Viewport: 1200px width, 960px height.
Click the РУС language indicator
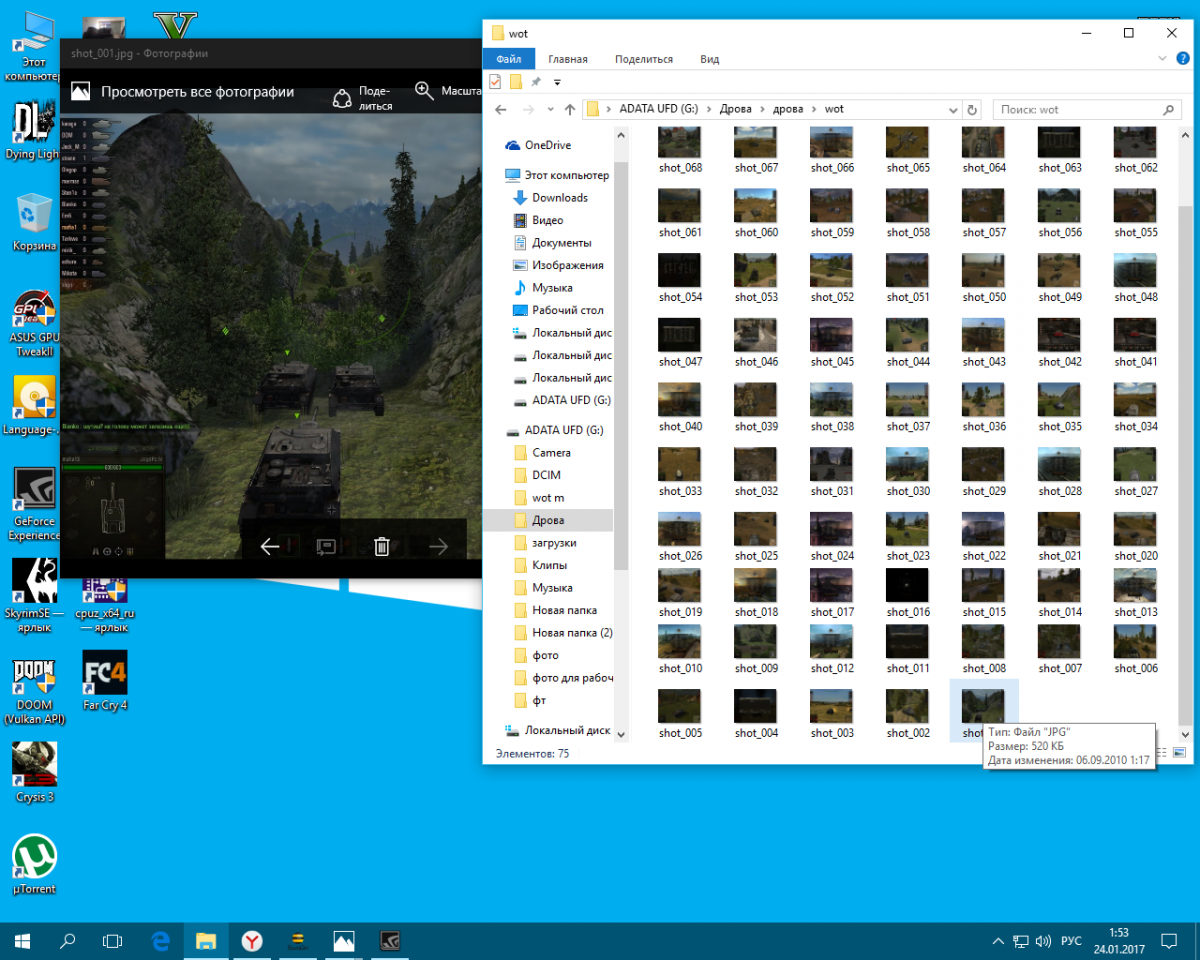[1071, 941]
